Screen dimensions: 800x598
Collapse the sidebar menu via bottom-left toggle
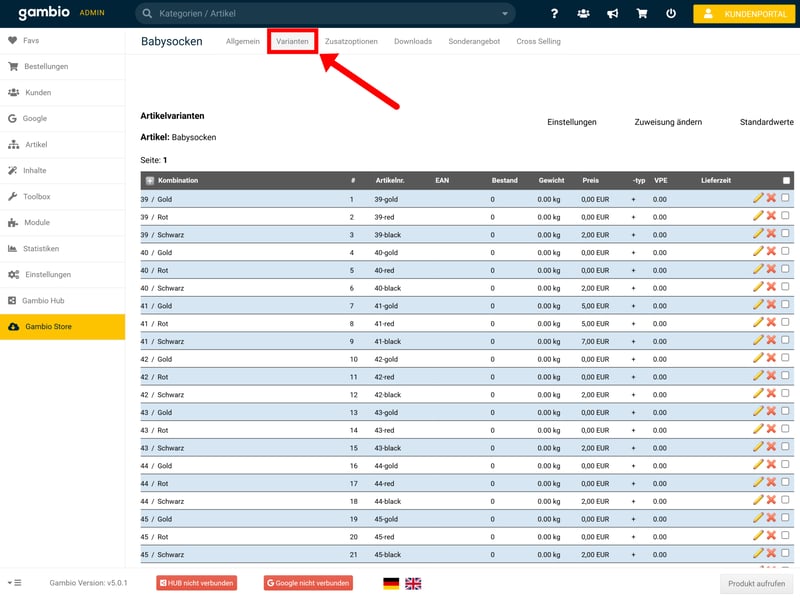pyautogui.click(x=14, y=582)
